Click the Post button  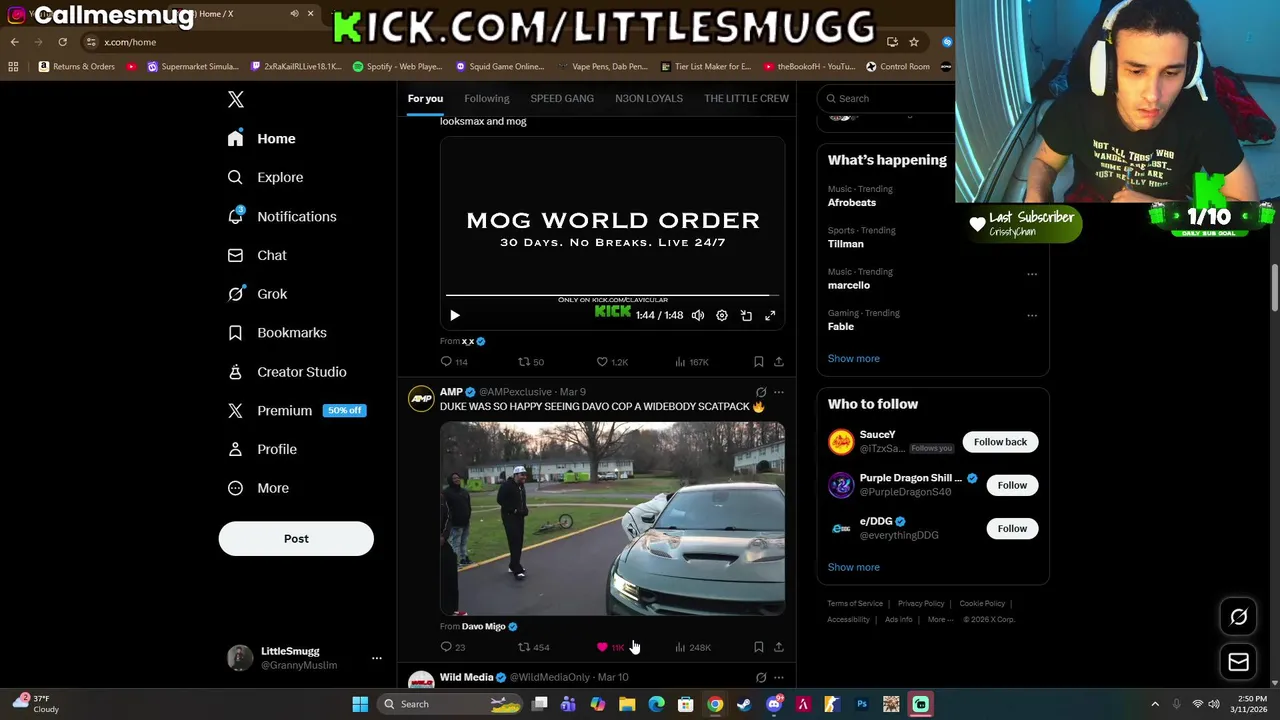click(296, 539)
